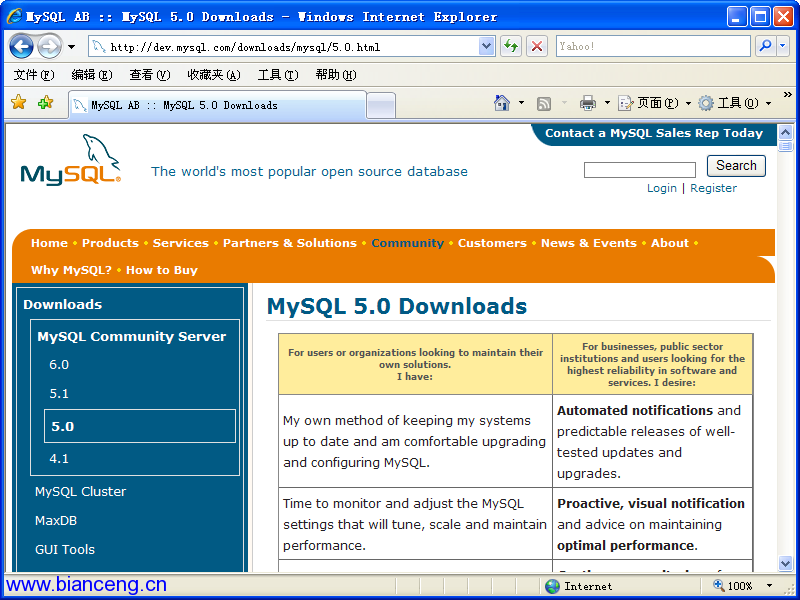Screen dimensions: 800x600
Task: Open the News & Events navigation item
Action: click(x=589, y=243)
